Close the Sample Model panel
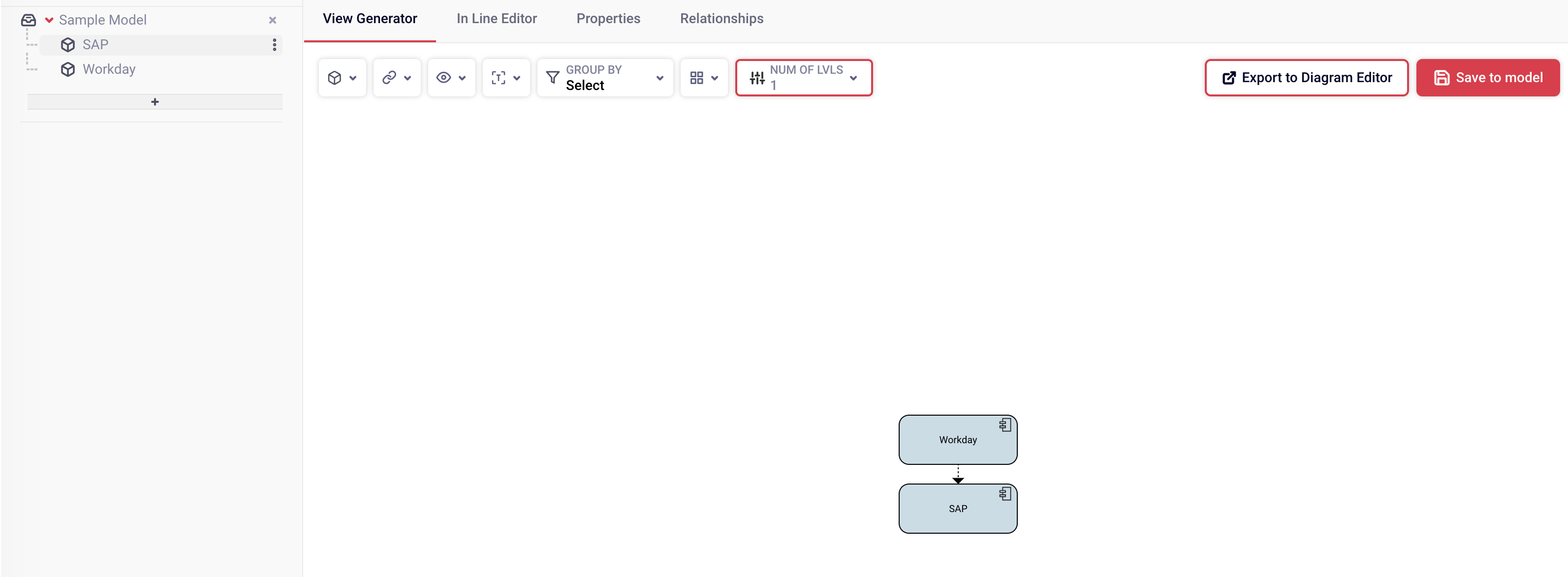Screen dimensions: 1568x577 click(x=273, y=20)
